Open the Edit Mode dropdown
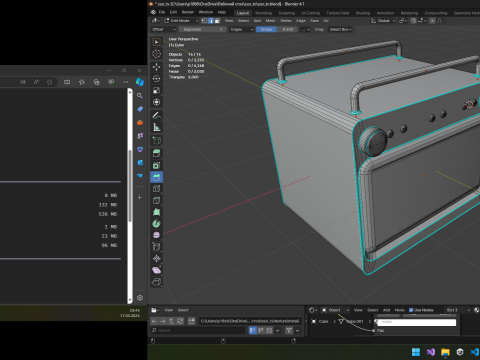The width and height of the screenshot is (480, 360). pos(181,21)
